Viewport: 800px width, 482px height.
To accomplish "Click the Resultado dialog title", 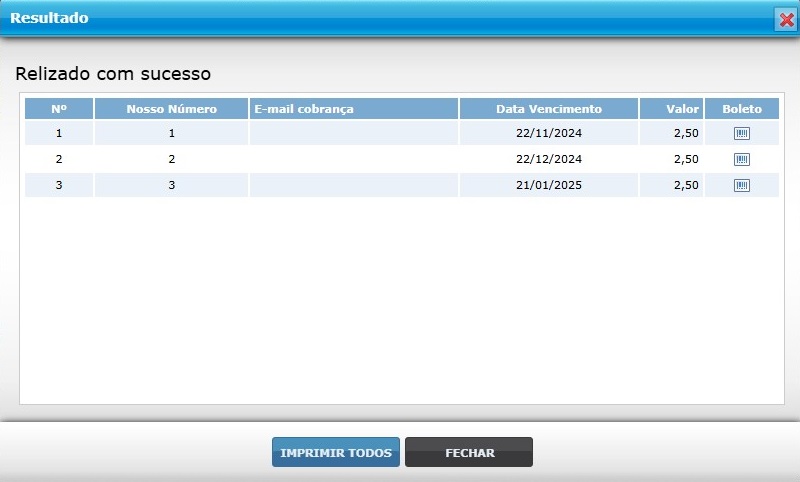I will coord(49,18).
